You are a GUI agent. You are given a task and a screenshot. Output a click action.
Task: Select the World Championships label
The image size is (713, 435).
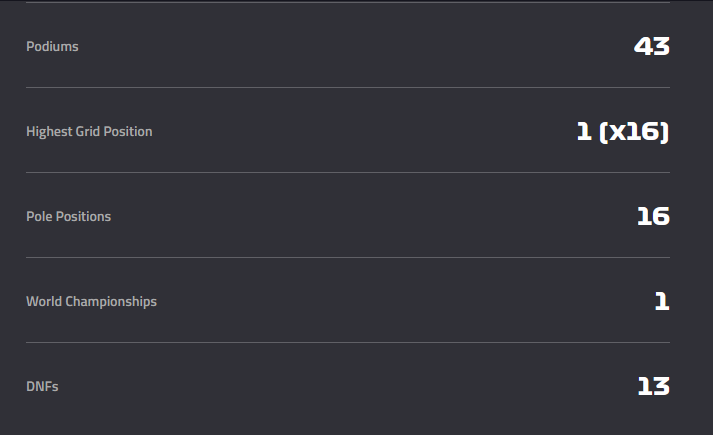pyautogui.click(x=91, y=302)
